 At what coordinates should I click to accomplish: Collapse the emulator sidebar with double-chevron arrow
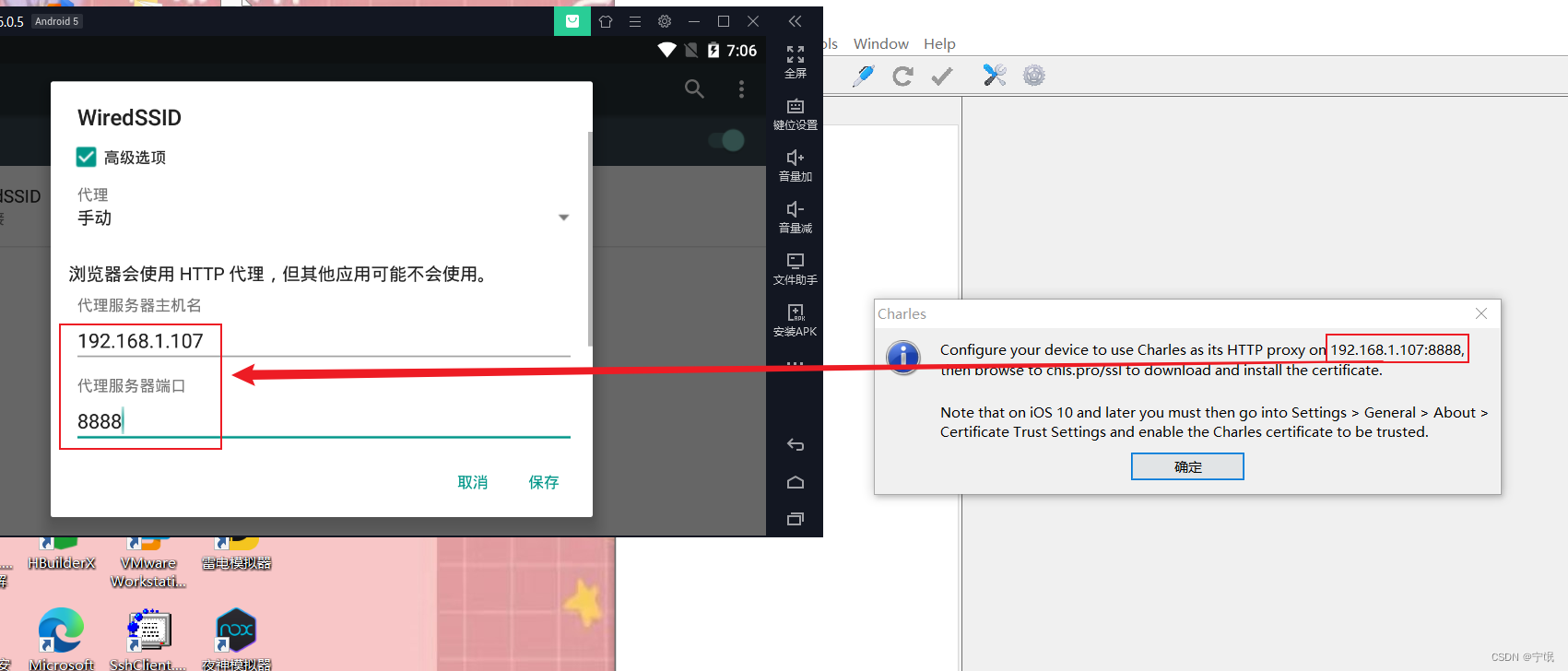click(x=795, y=21)
